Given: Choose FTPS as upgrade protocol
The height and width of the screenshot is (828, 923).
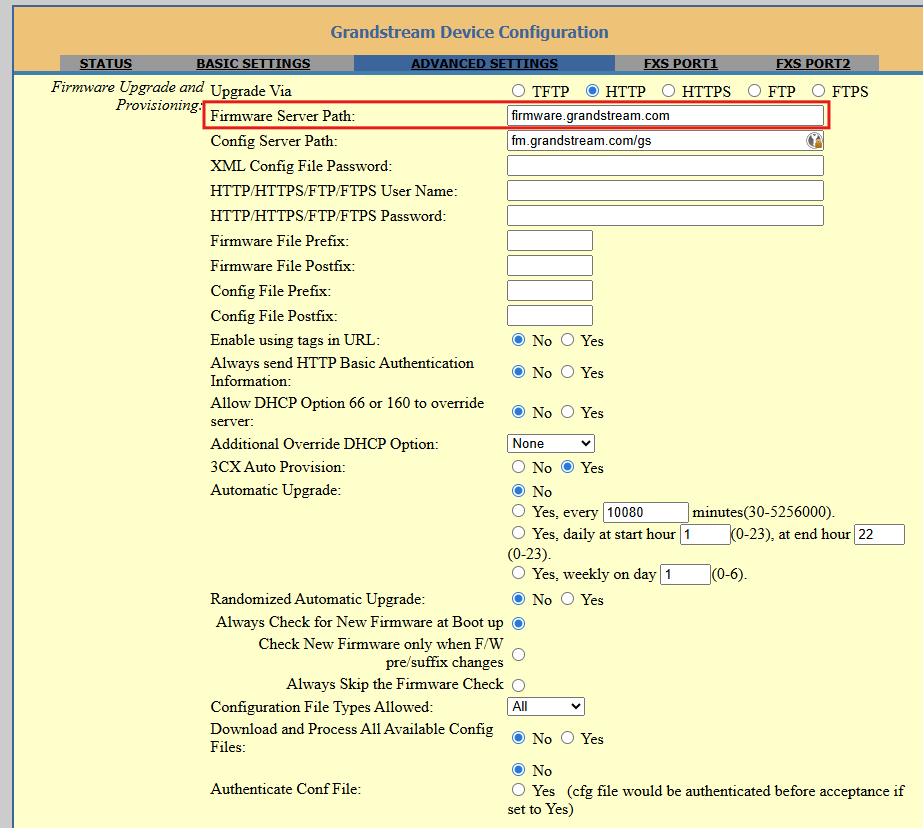Looking at the screenshot, I should 818,91.
